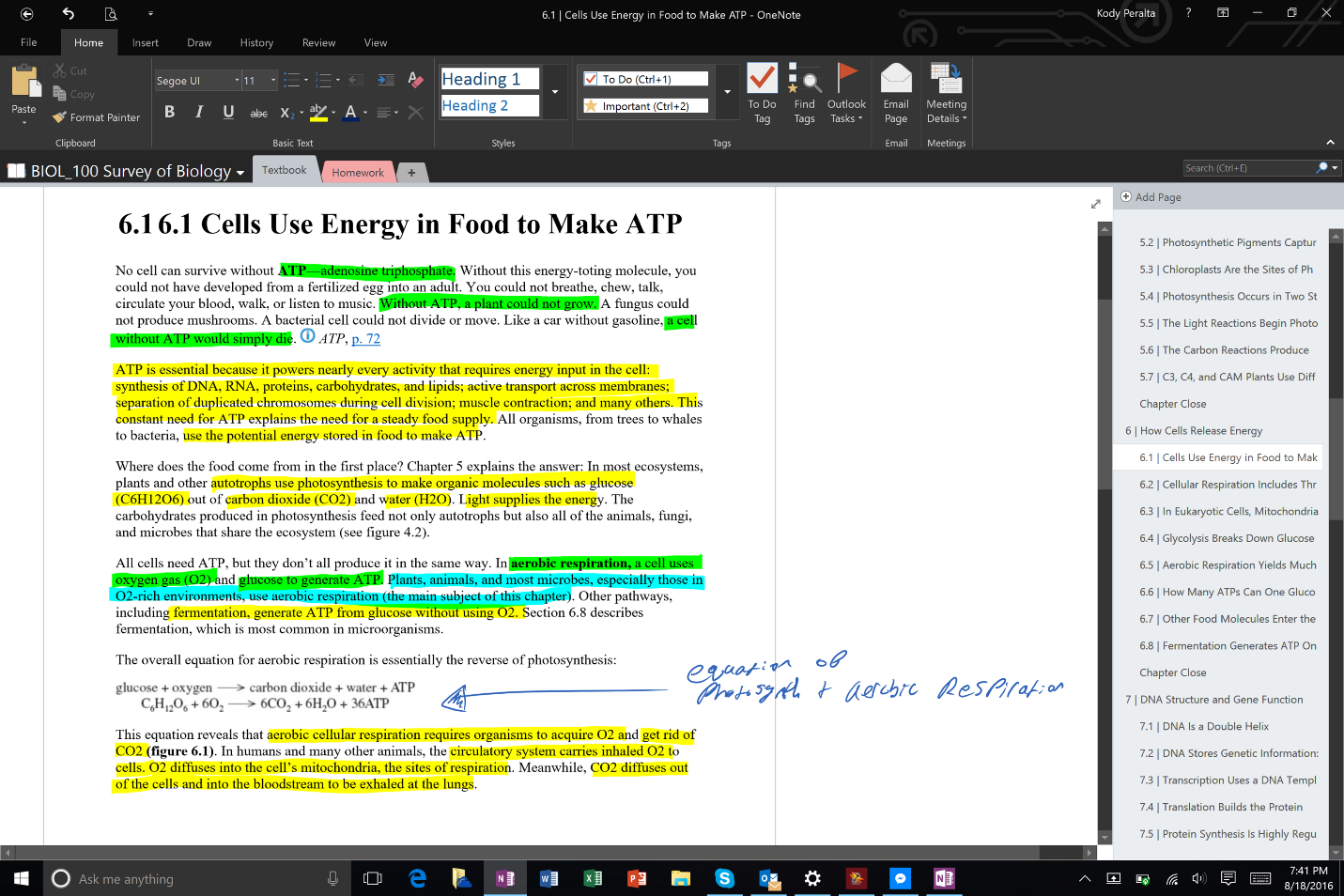This screenshot has height=896, width=1344.
Task: Click the To Do Tag button
Action: 762,93
